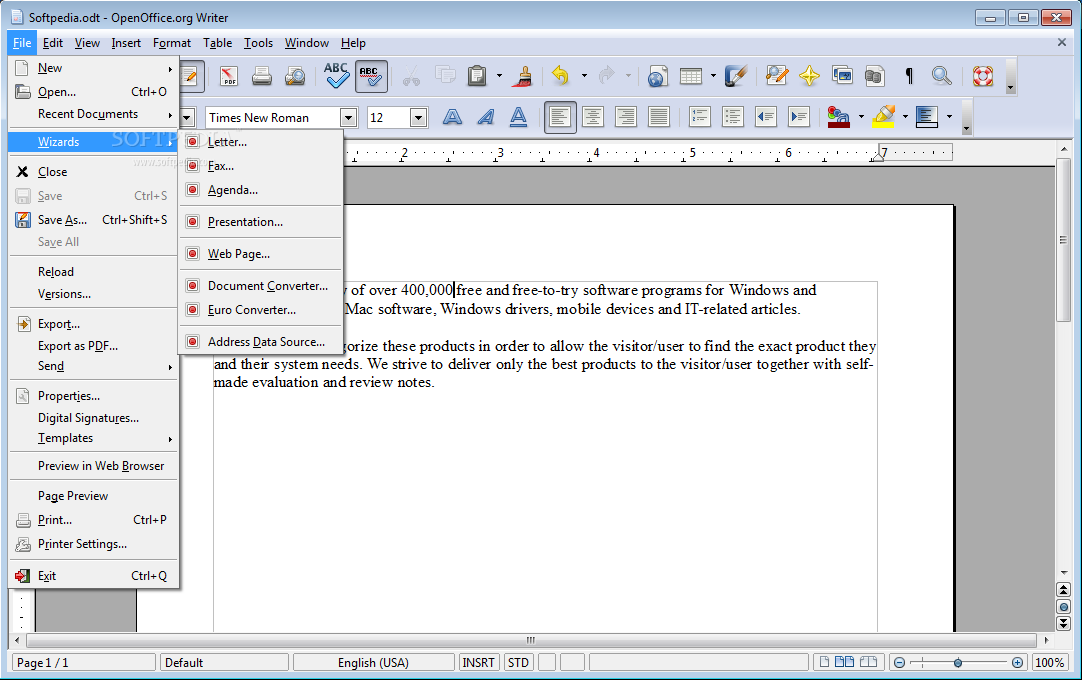This screenshot has width=1082, height=680.
Task: Toggle AutoSpellcheck toolbar button
Action: [x=371, y=76]
